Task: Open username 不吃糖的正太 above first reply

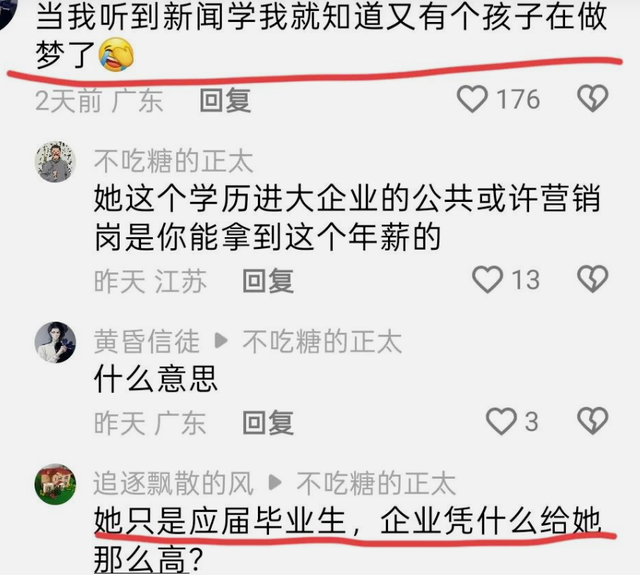Action: tap(173, 161)
